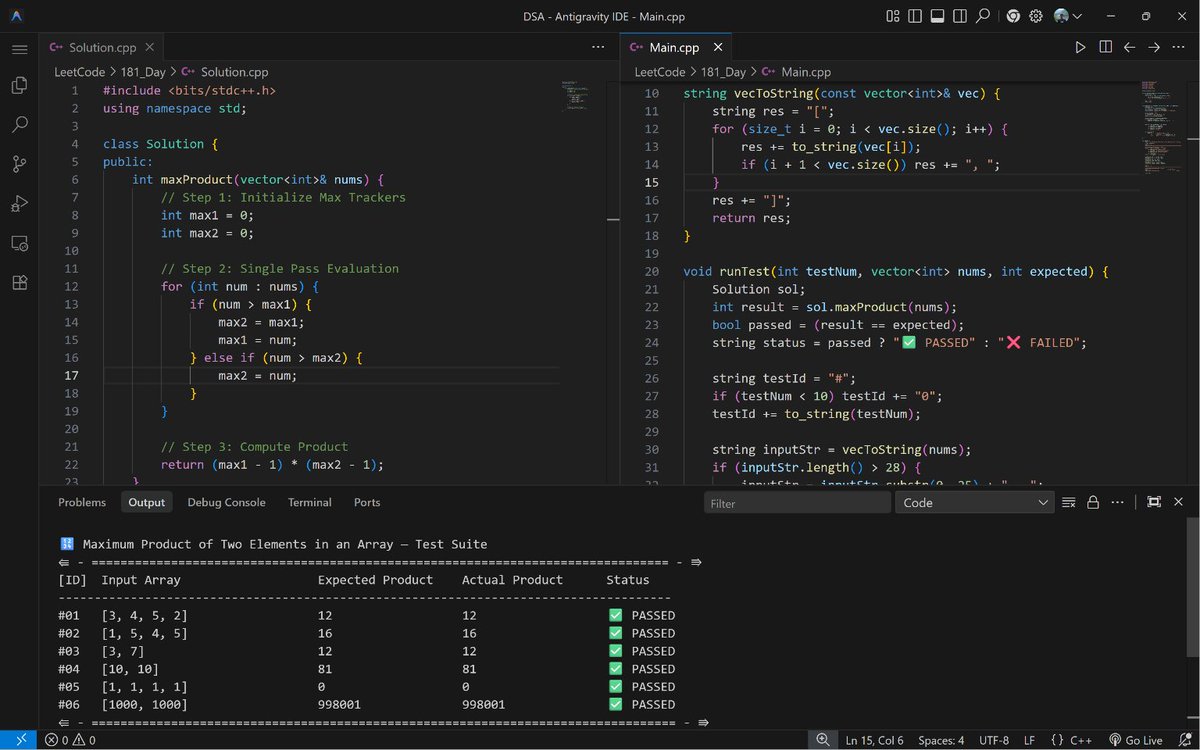The image size is (1200, 750).
Task: Focus the output Filter input field
Action: tap(796, 503)
